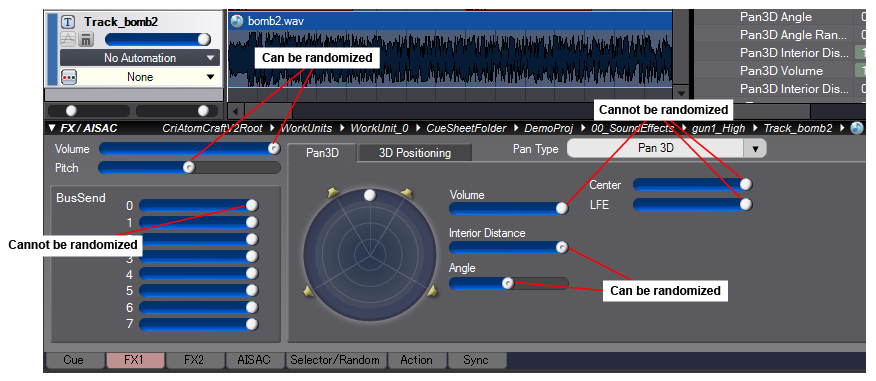Open the No Automation dropdown
The image size is (876, 381).
[140, 58]
